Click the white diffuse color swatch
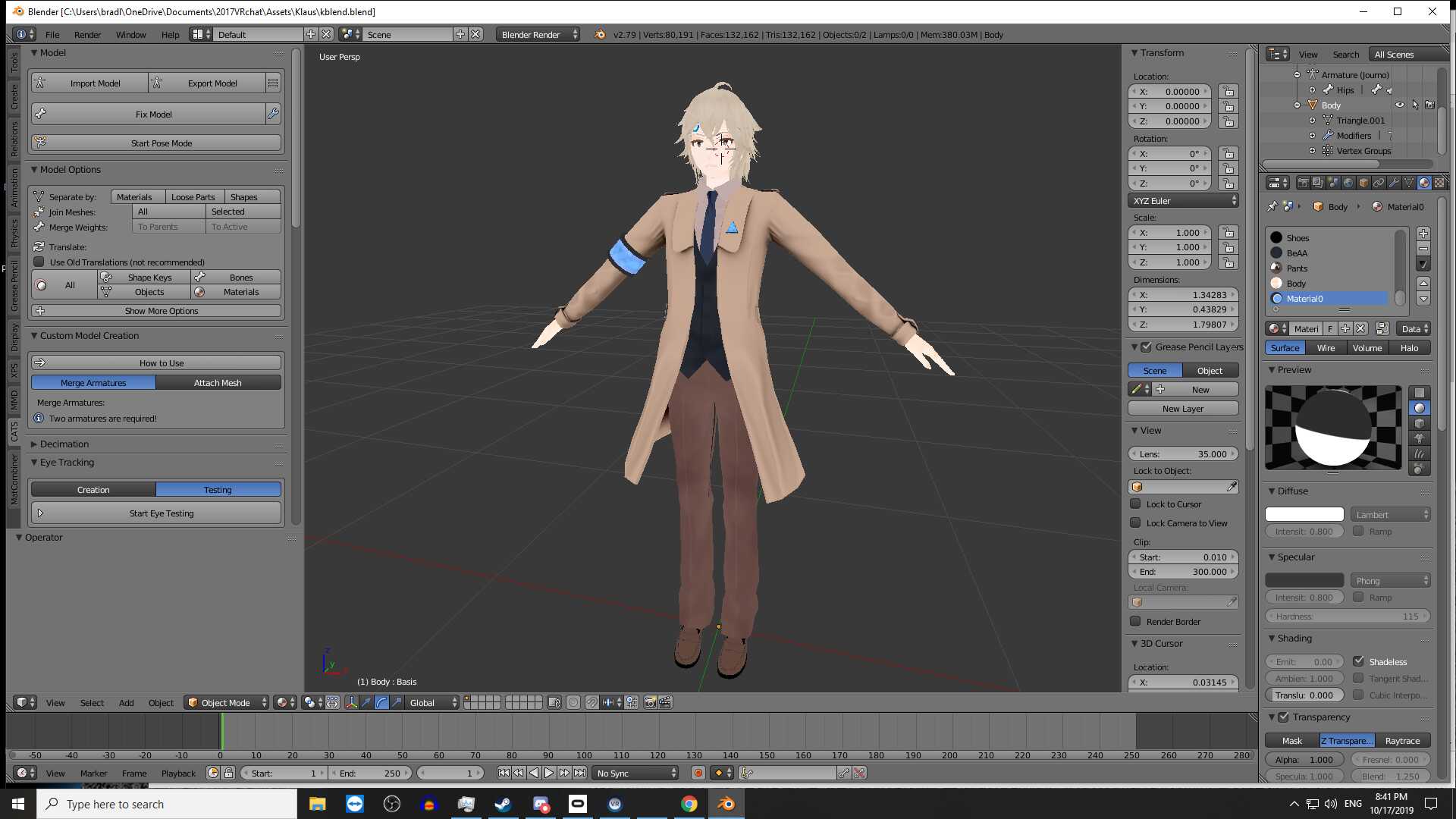This screenshot has height=819, width=1456. pyautogui.click(x=1304, y=514)
